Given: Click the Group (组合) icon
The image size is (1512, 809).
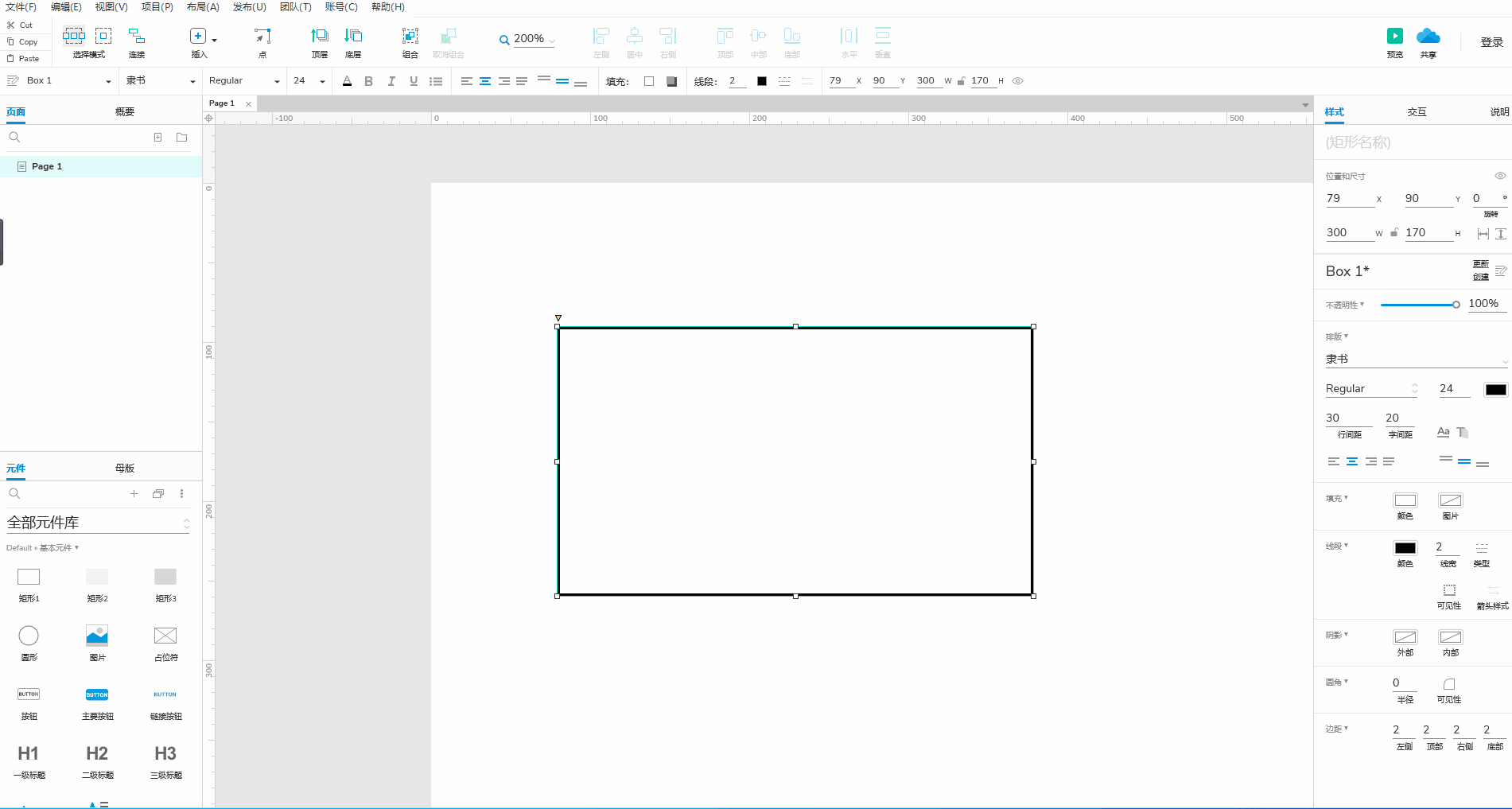Looking at the screenshot, I should coord(410,37).
